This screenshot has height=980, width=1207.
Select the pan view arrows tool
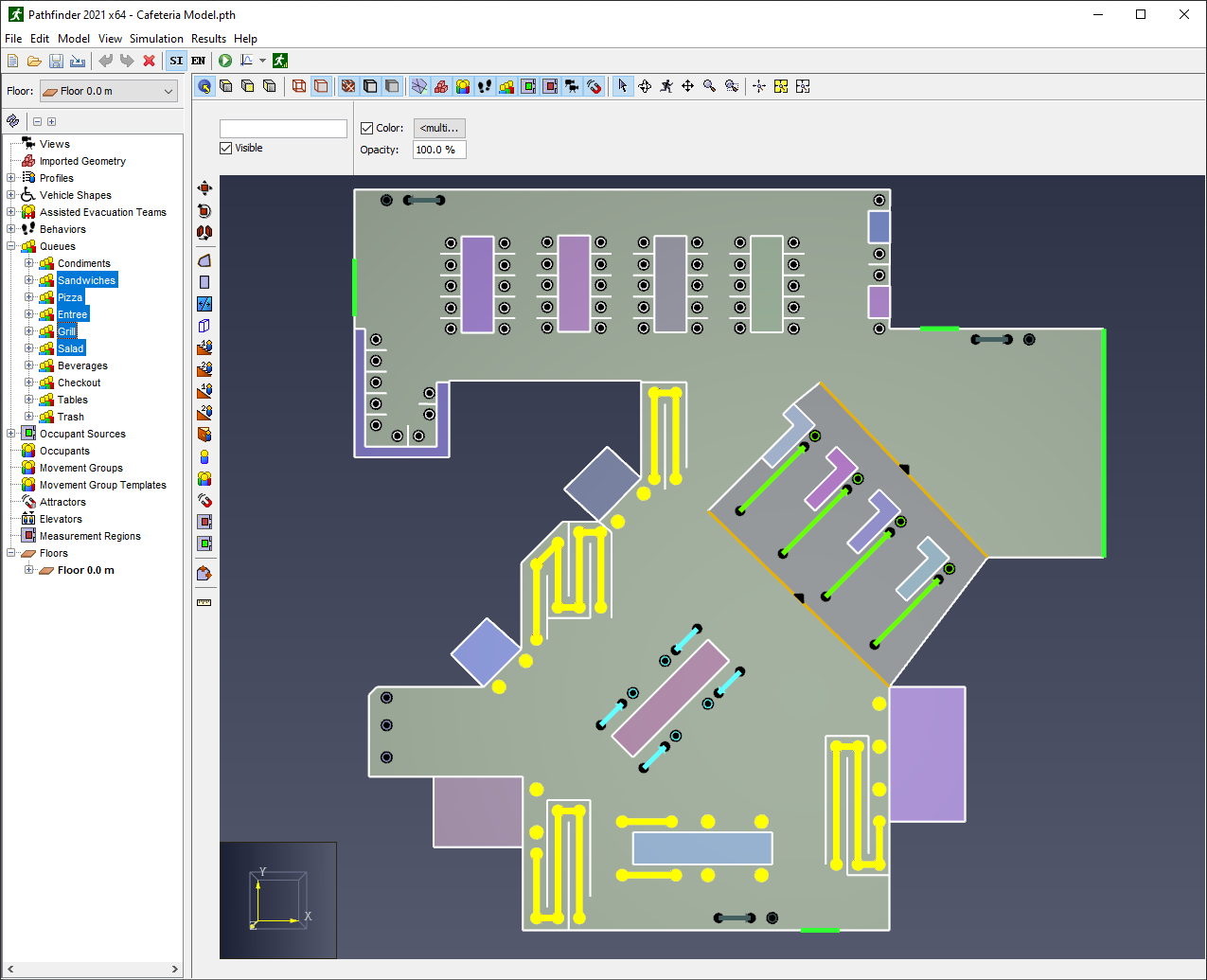[x=687, y=86]
